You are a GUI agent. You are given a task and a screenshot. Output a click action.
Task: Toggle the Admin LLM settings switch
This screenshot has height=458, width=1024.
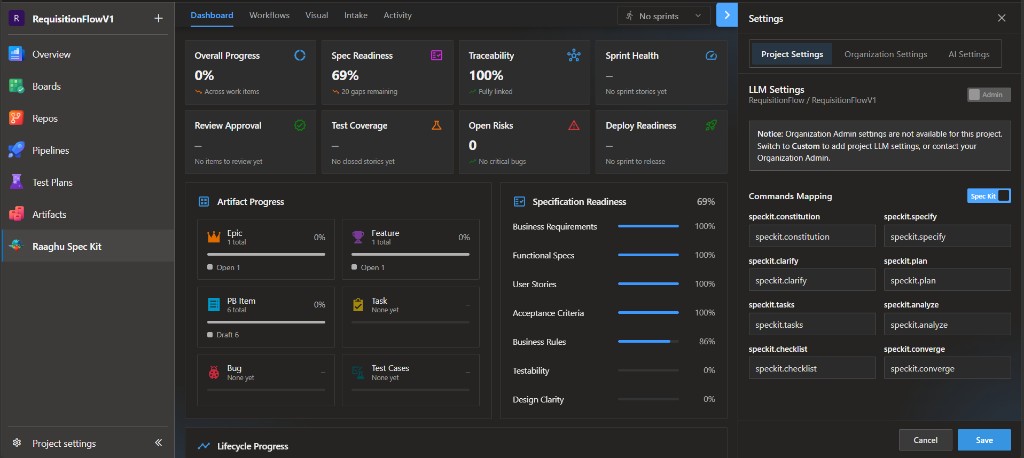point(989,95)
